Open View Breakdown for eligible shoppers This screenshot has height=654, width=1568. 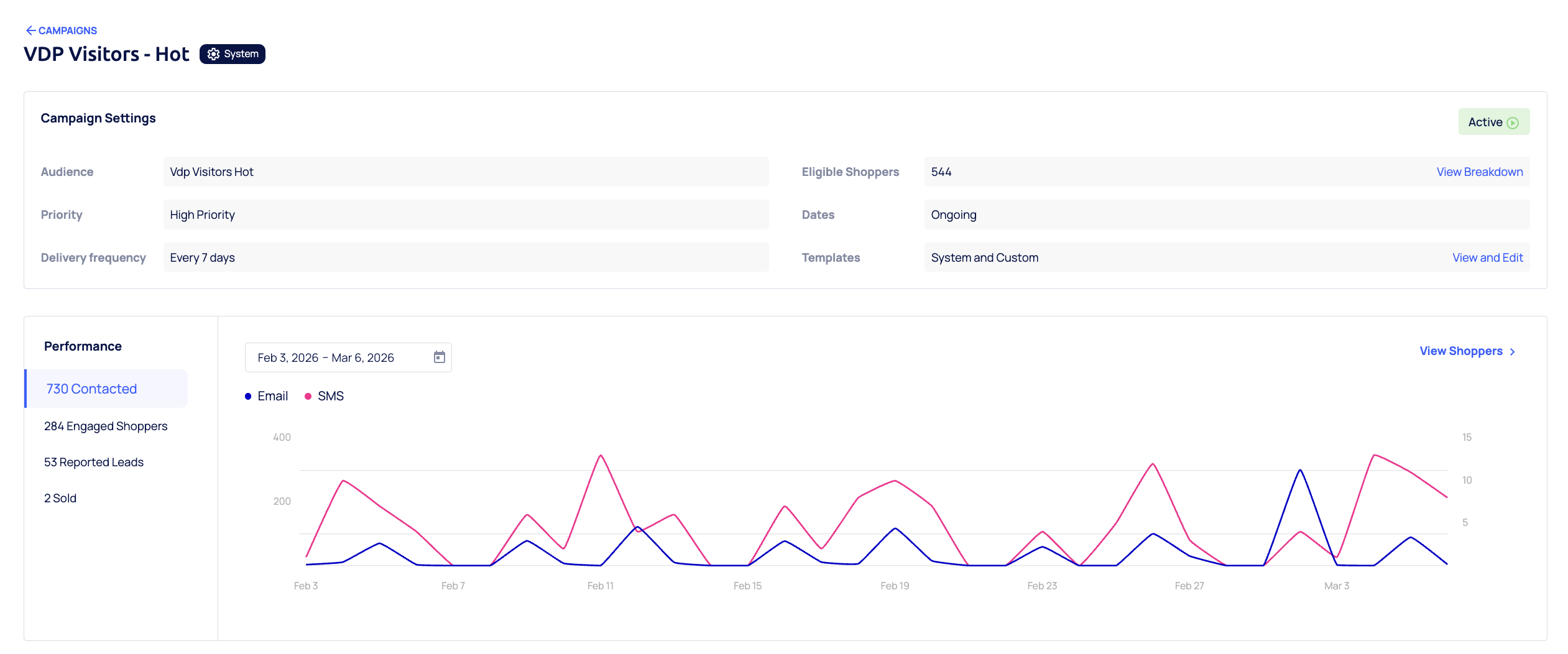coord(1479,172)
